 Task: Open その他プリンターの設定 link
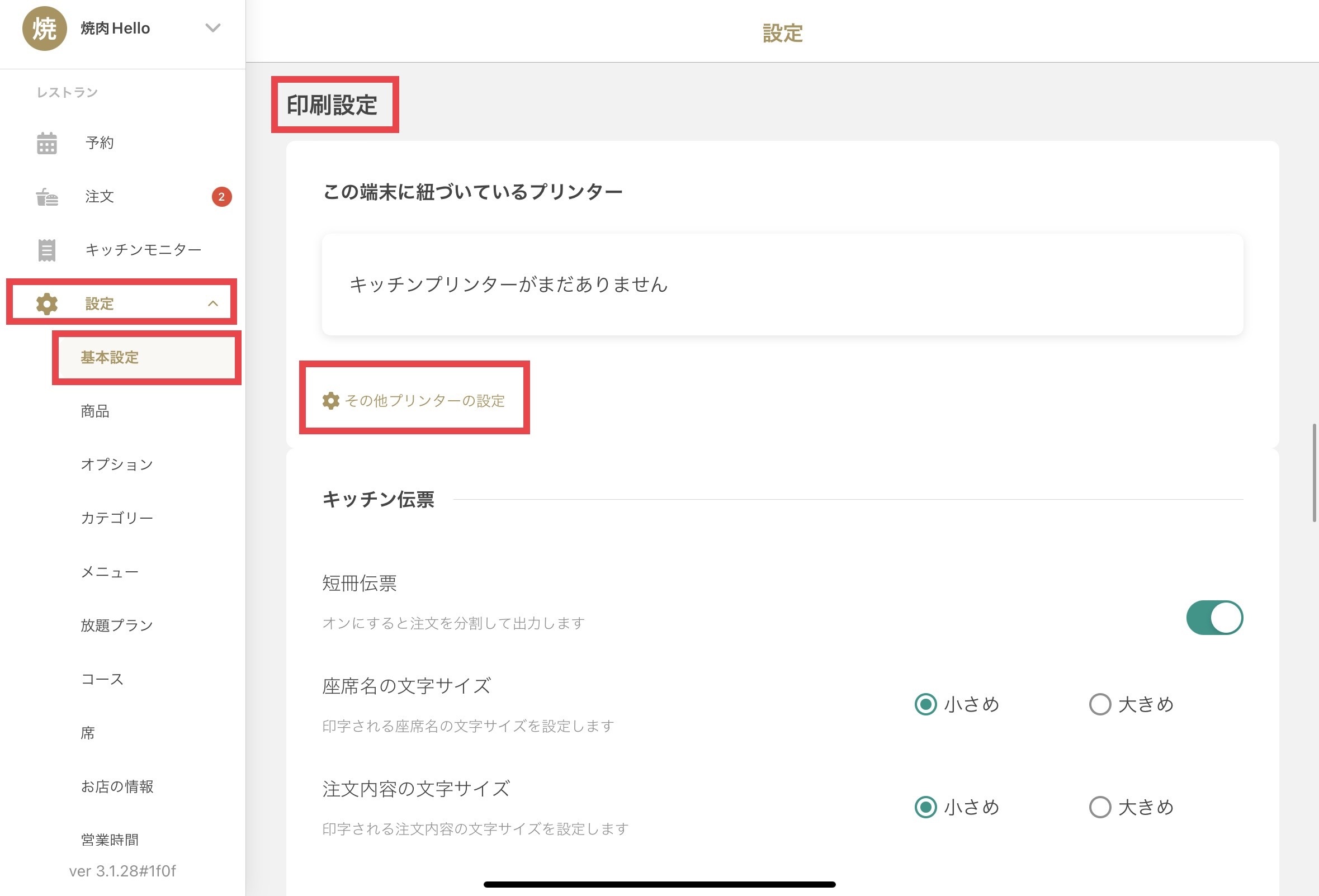click(424, 401)
